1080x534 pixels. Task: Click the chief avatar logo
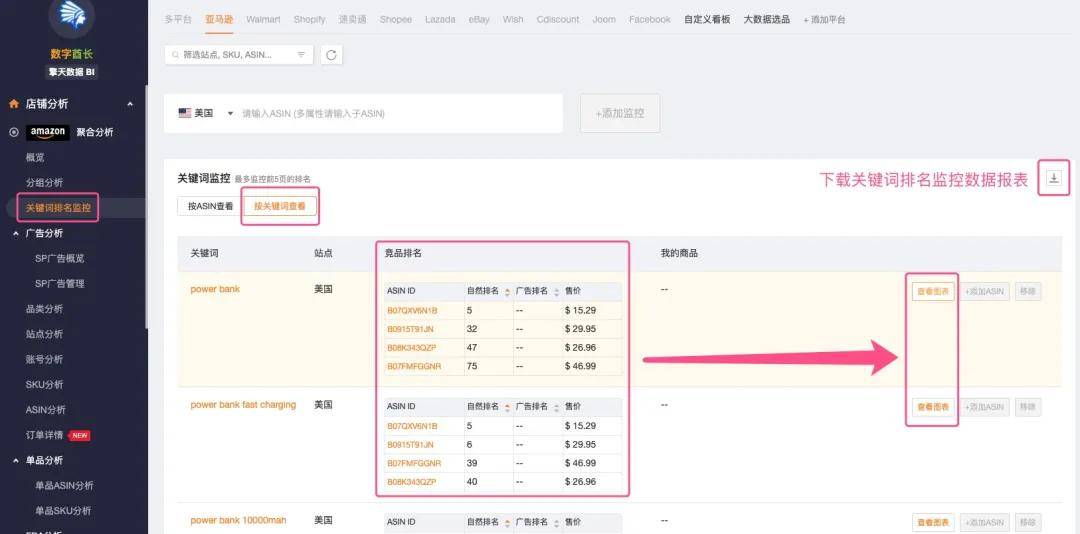click(72, 18)
